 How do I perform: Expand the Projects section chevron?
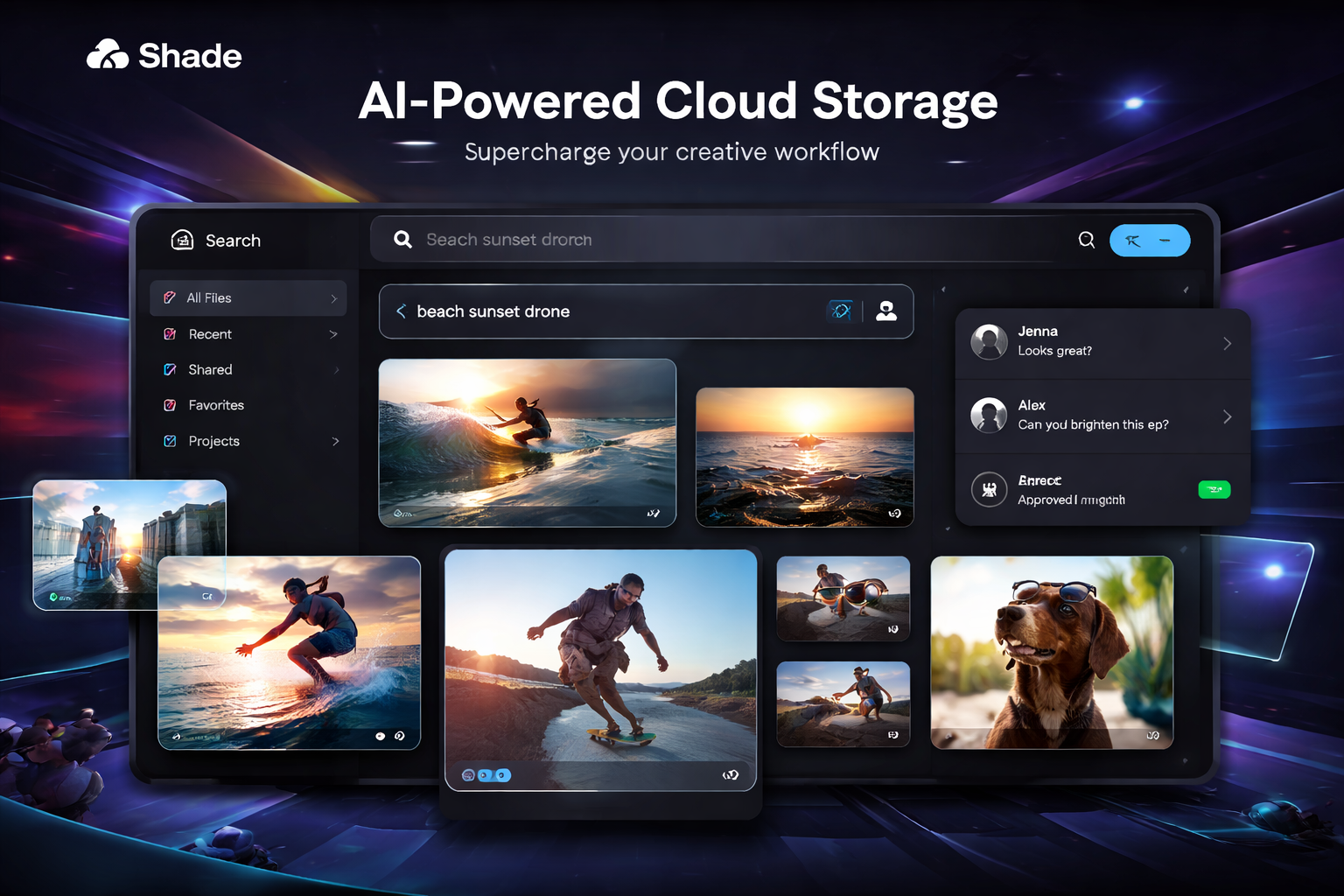pyautogui.click(x=335, y=441)
